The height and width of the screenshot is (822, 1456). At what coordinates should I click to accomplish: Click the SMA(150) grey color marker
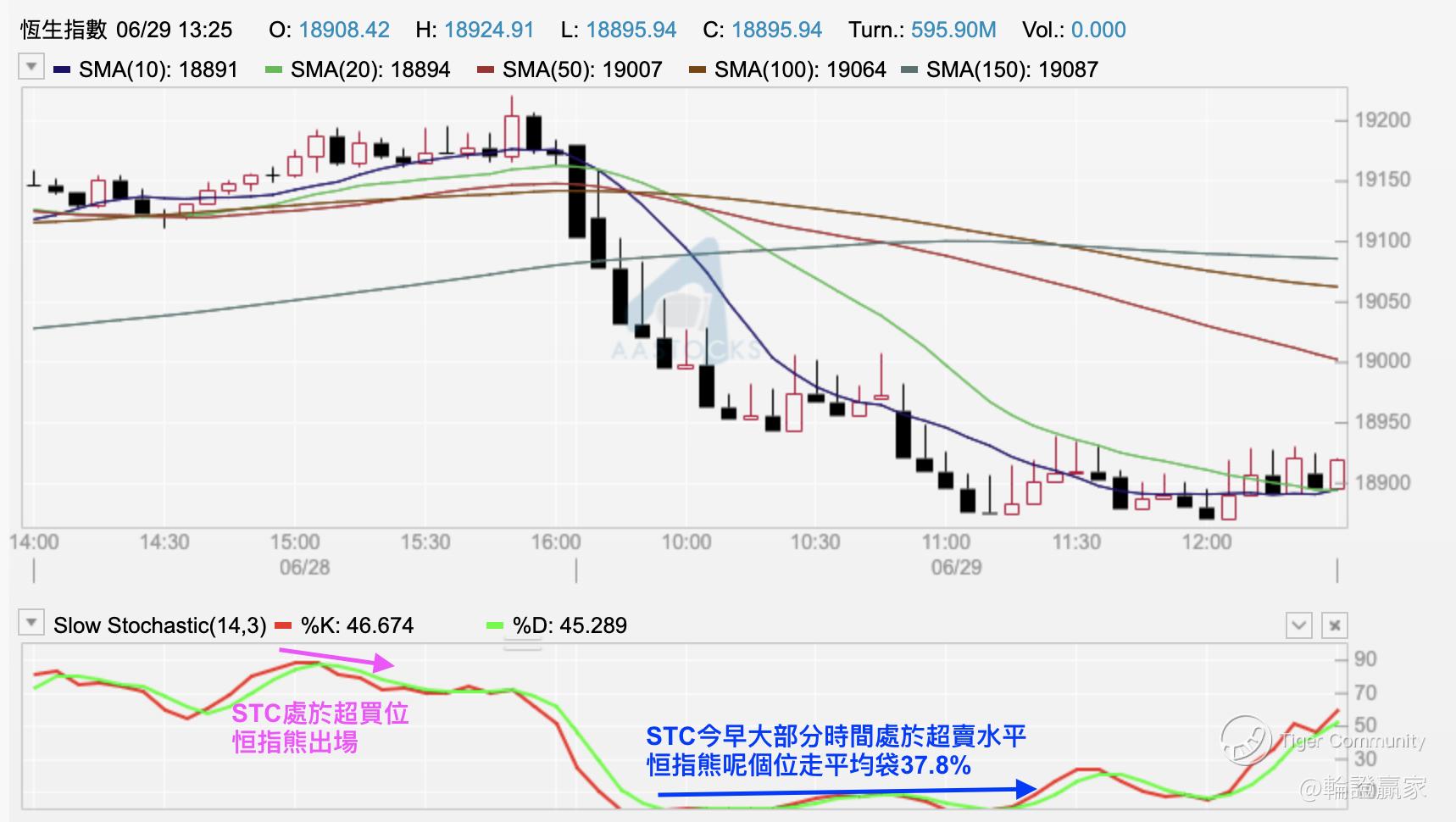[909, 69]
